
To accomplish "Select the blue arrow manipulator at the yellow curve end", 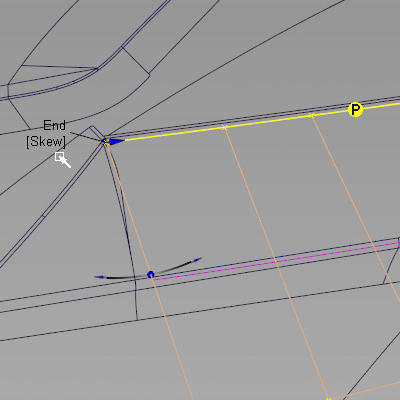I will (116, 141).
